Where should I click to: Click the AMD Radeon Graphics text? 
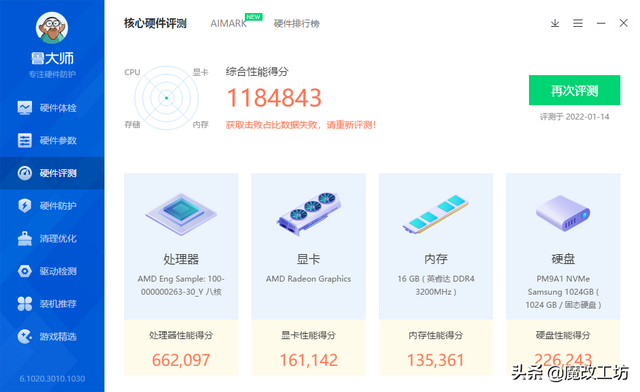point(309,279)
